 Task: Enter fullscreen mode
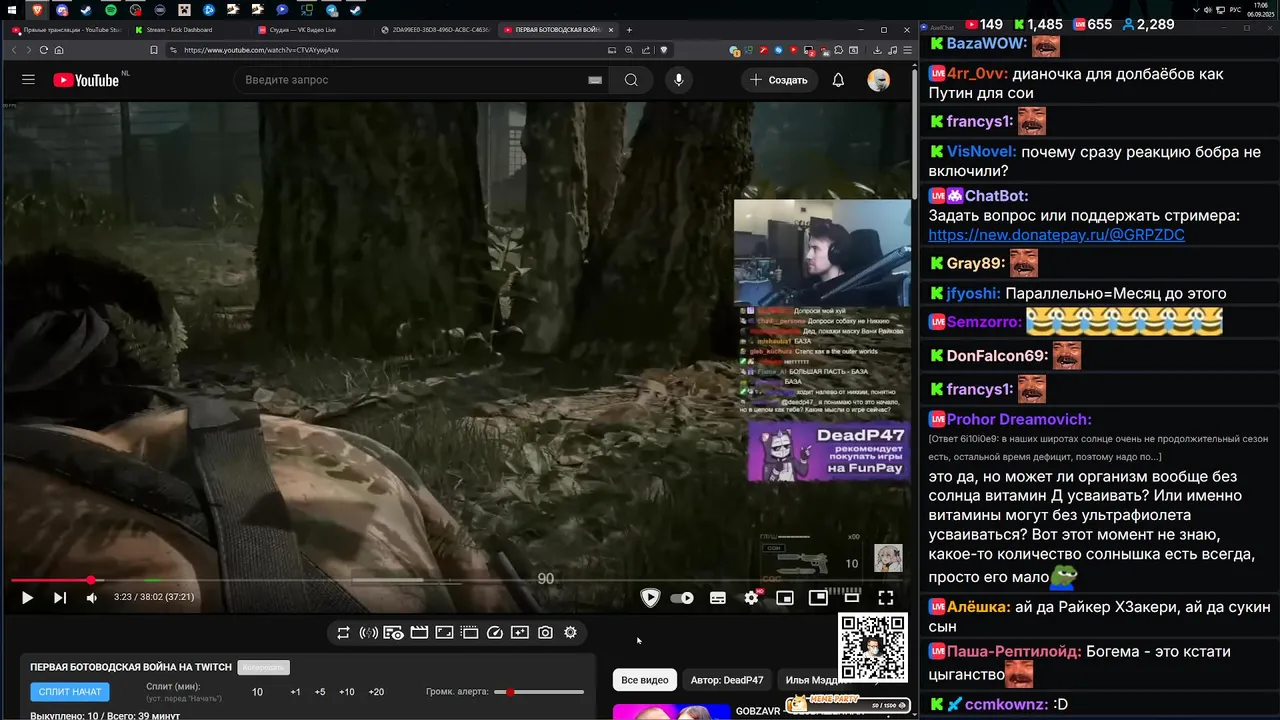(885, 598)
